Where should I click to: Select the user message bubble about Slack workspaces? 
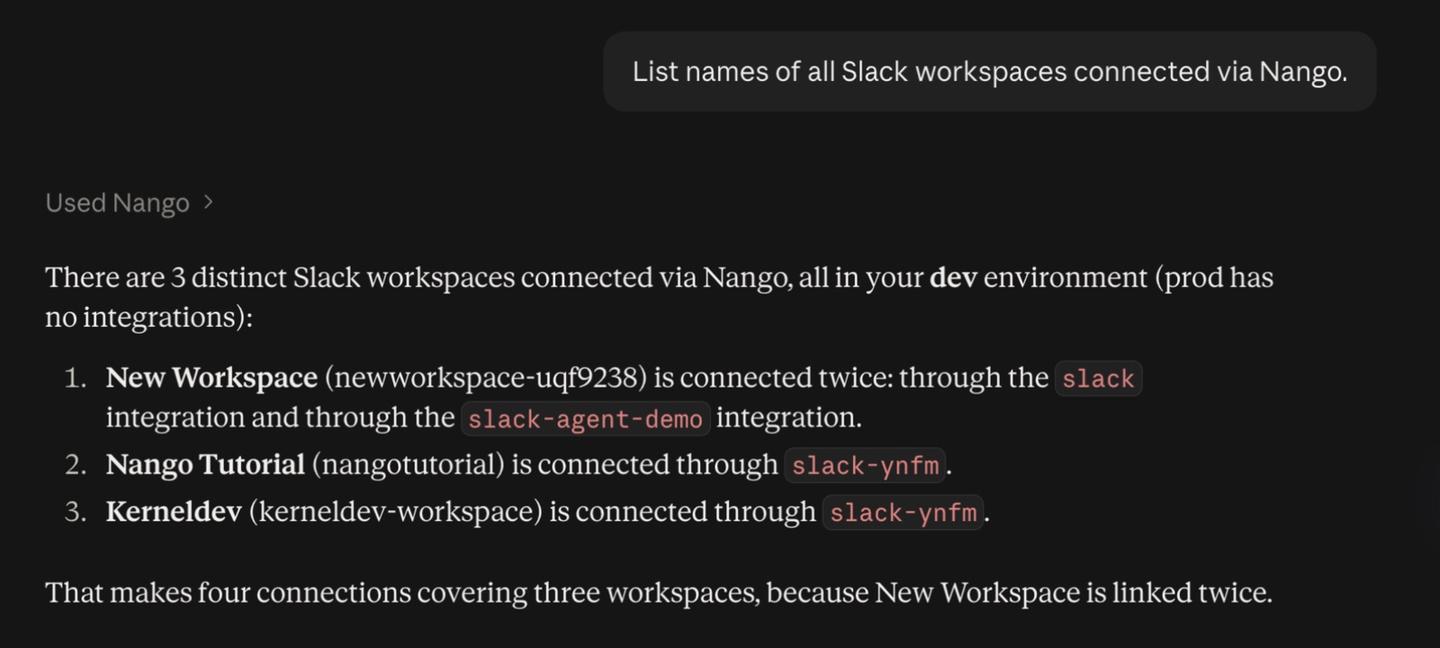click(989, 72)
